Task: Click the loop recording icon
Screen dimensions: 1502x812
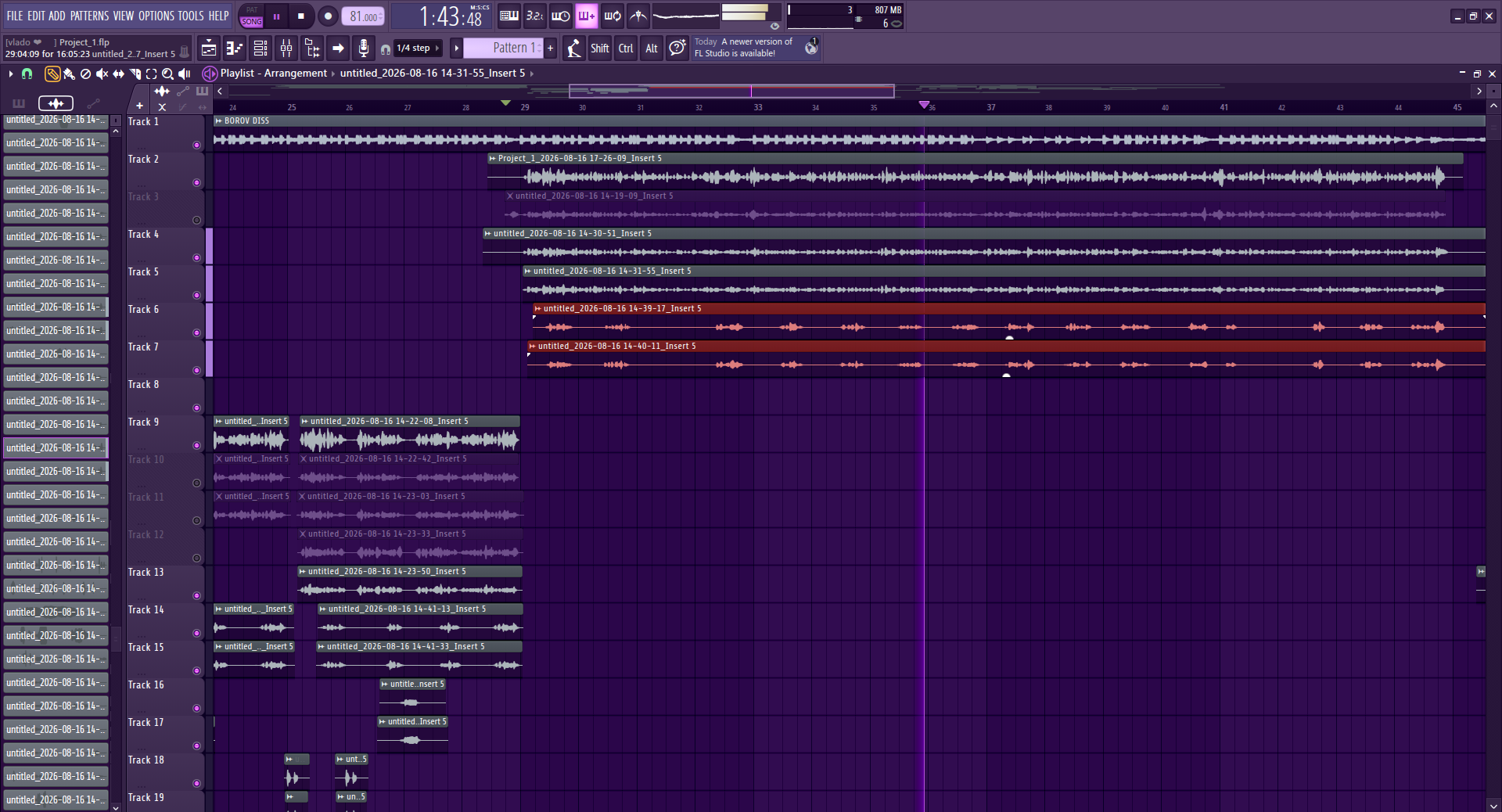Action: [613, 16]
